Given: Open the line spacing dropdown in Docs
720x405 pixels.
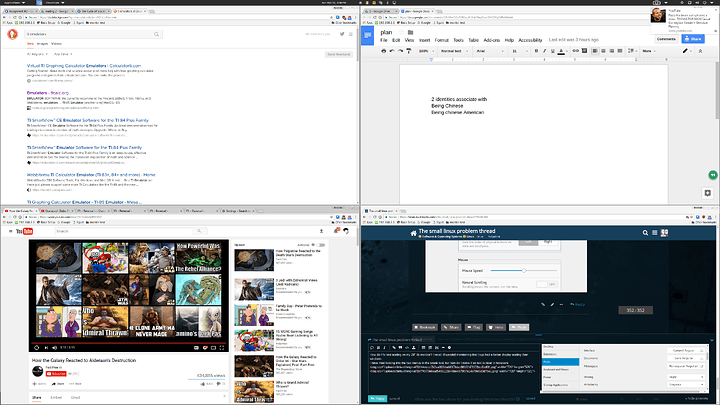Looking at the screenshot, I should coord(632,51).
